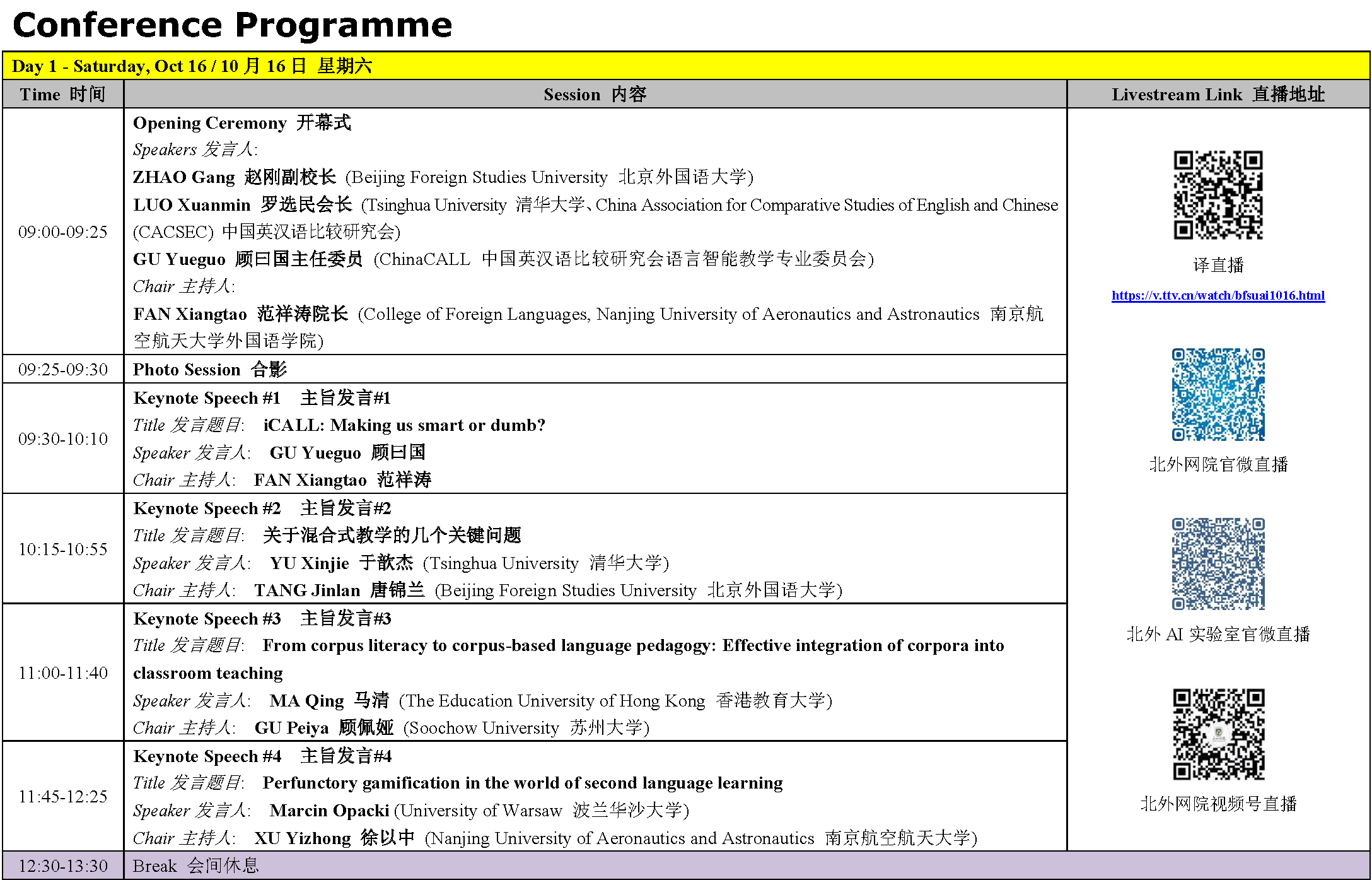Click the 北外网院官微直播 label
Viewport: 1372px width, 880px height.
(x=1218, y=464)
